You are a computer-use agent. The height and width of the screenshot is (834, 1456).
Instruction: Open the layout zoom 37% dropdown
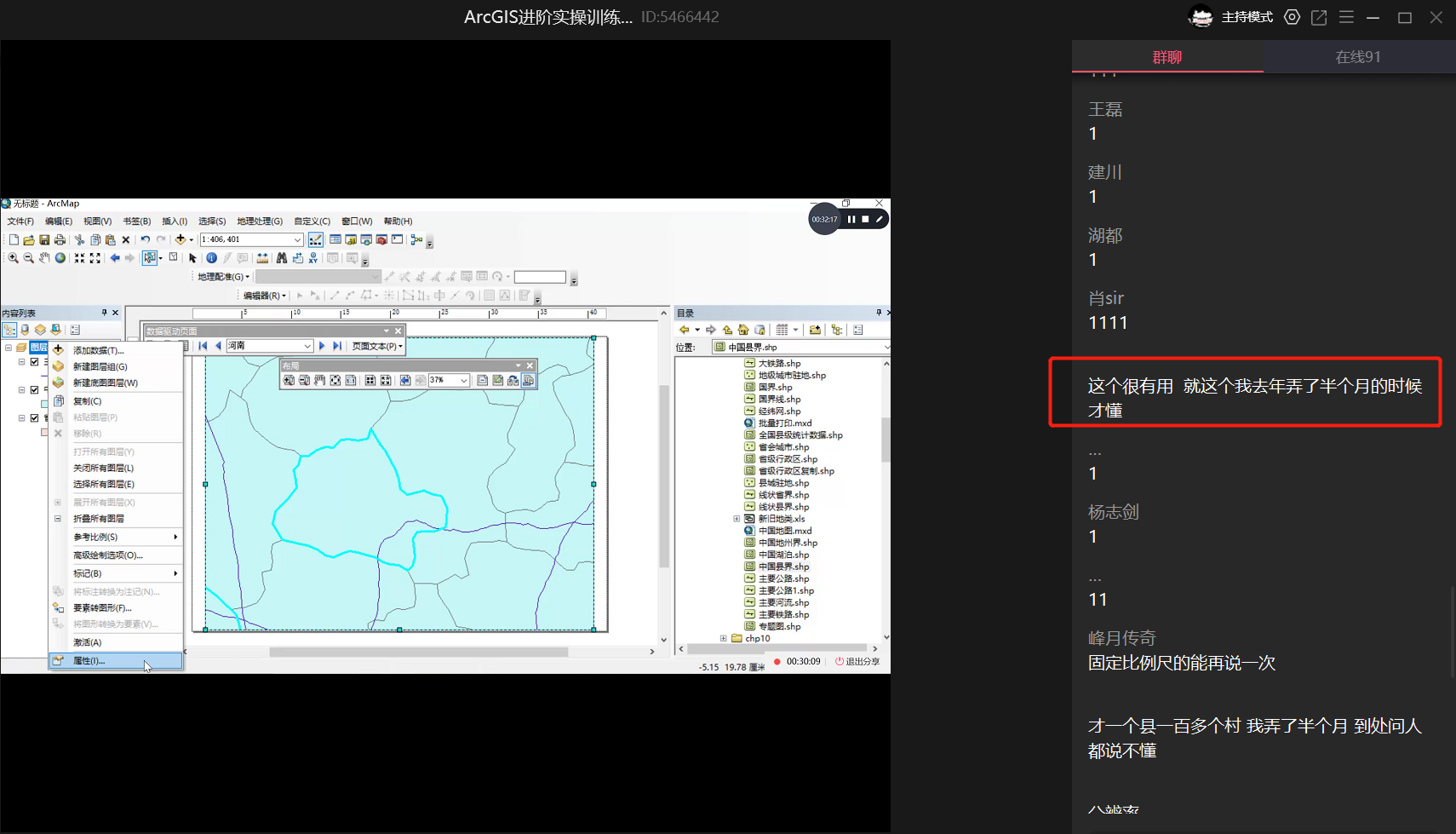click(x=464, y=381)
